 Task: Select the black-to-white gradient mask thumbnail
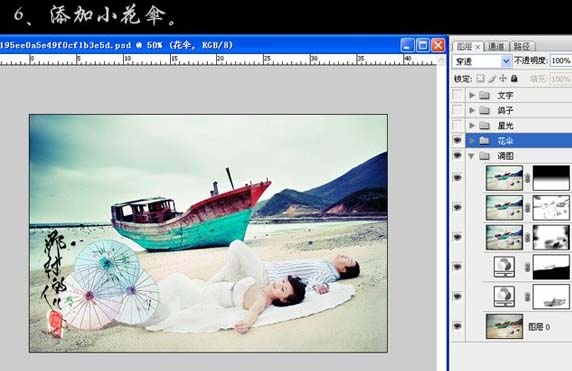(x=551, y=178)
